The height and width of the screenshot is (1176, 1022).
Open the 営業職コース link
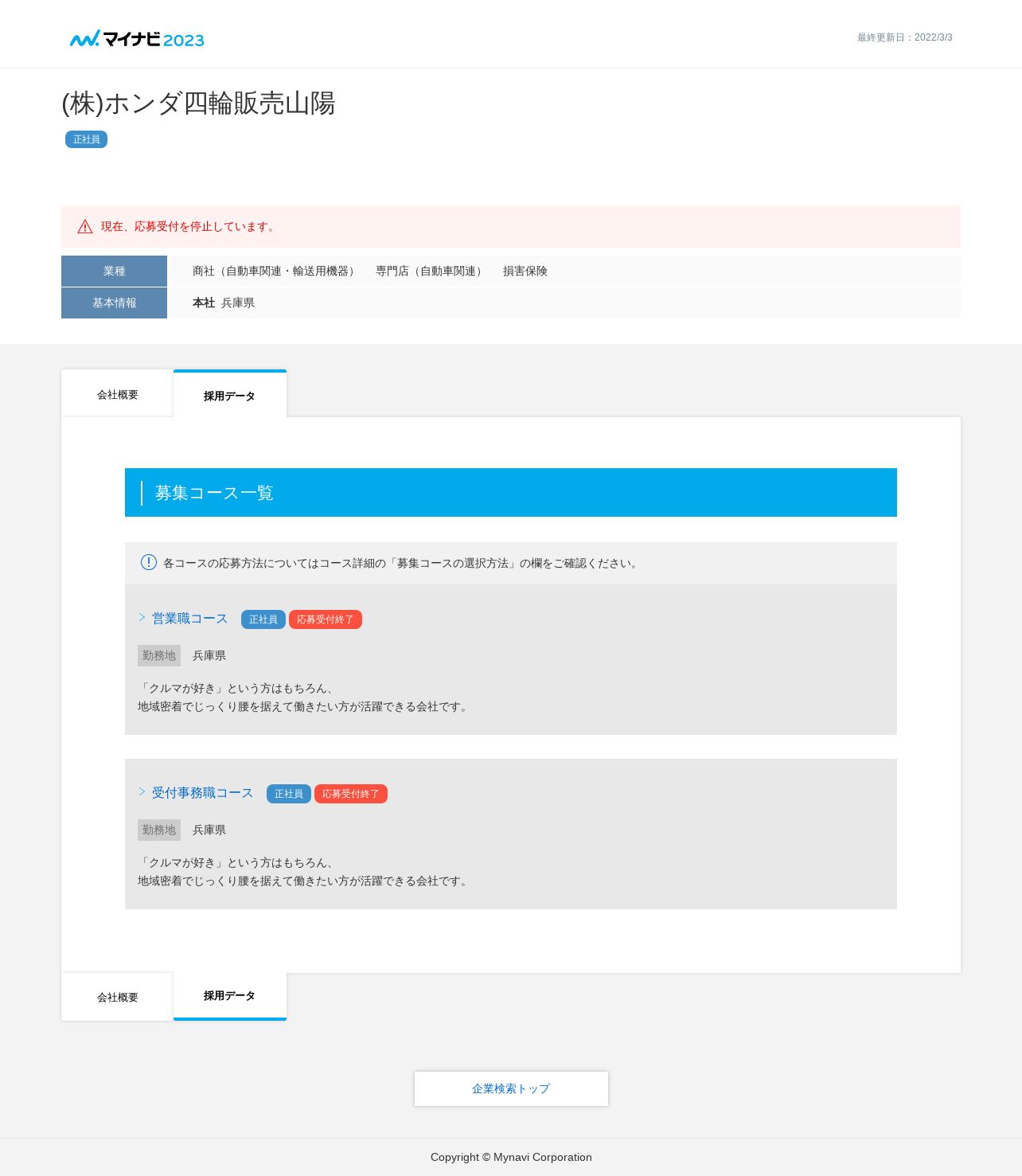[x=189, y=619]
